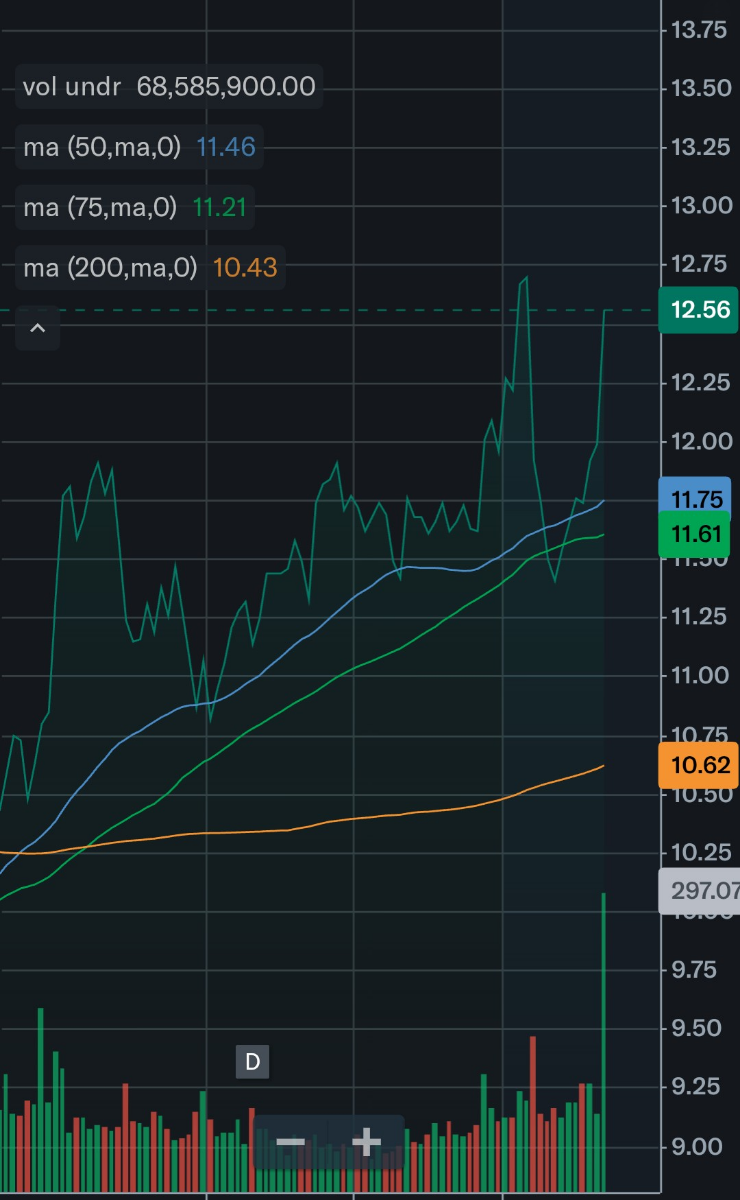Click the 9.00 price axis label
Viewport: 740px width, 1200px height.
tap(698, 1146)
